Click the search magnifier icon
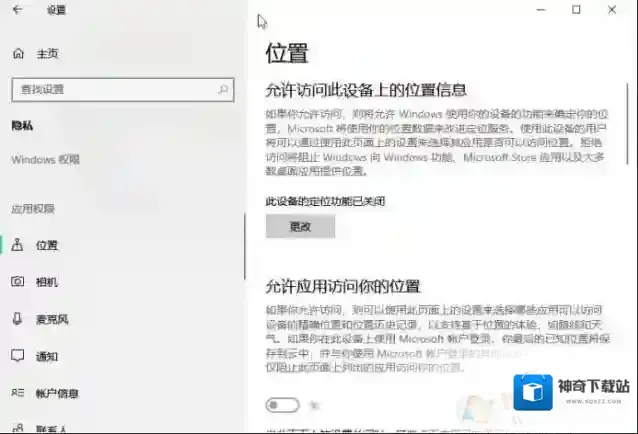 pos(224,89)
